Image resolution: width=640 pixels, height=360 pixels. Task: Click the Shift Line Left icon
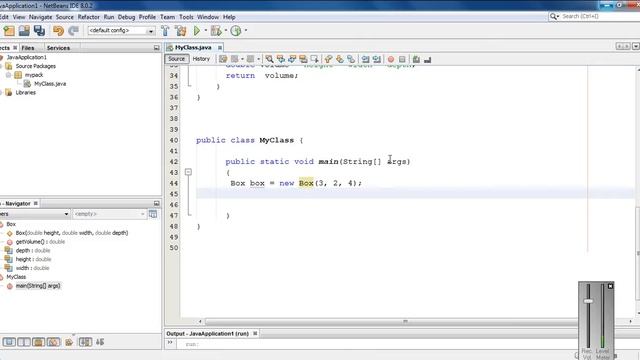click(365, 59)
